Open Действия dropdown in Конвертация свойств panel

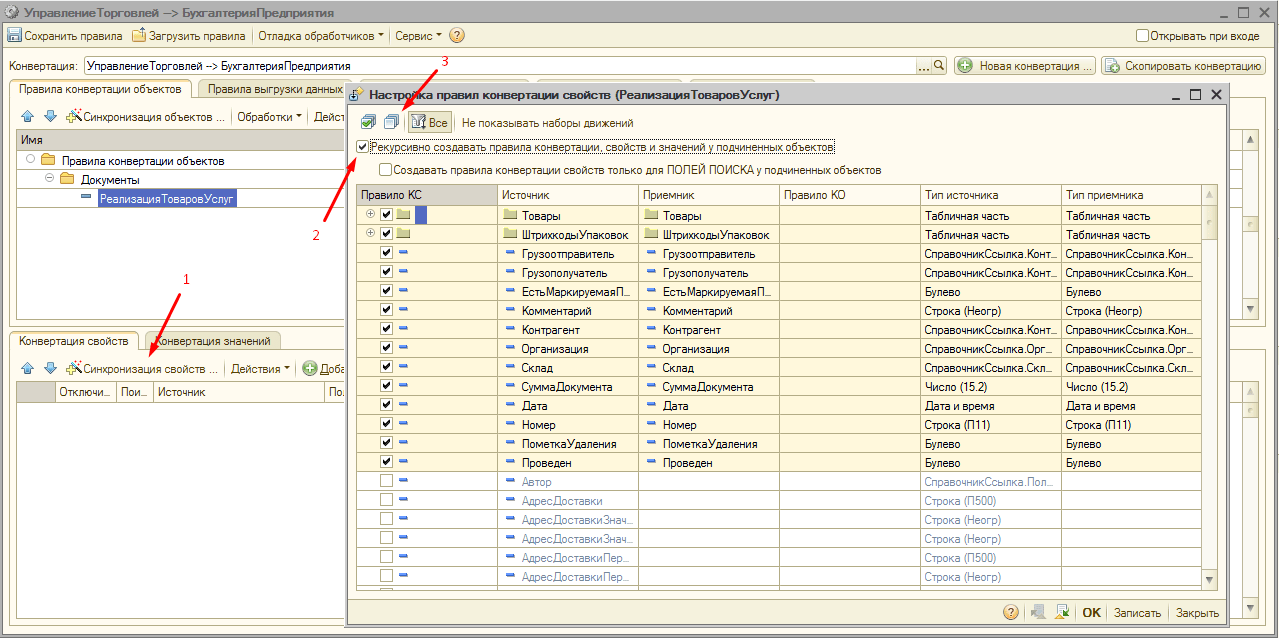click(260, 368)
